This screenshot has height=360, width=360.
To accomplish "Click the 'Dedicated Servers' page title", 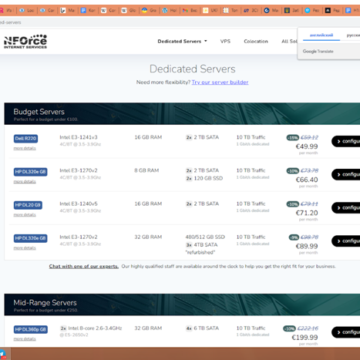I will click(192, 69).
